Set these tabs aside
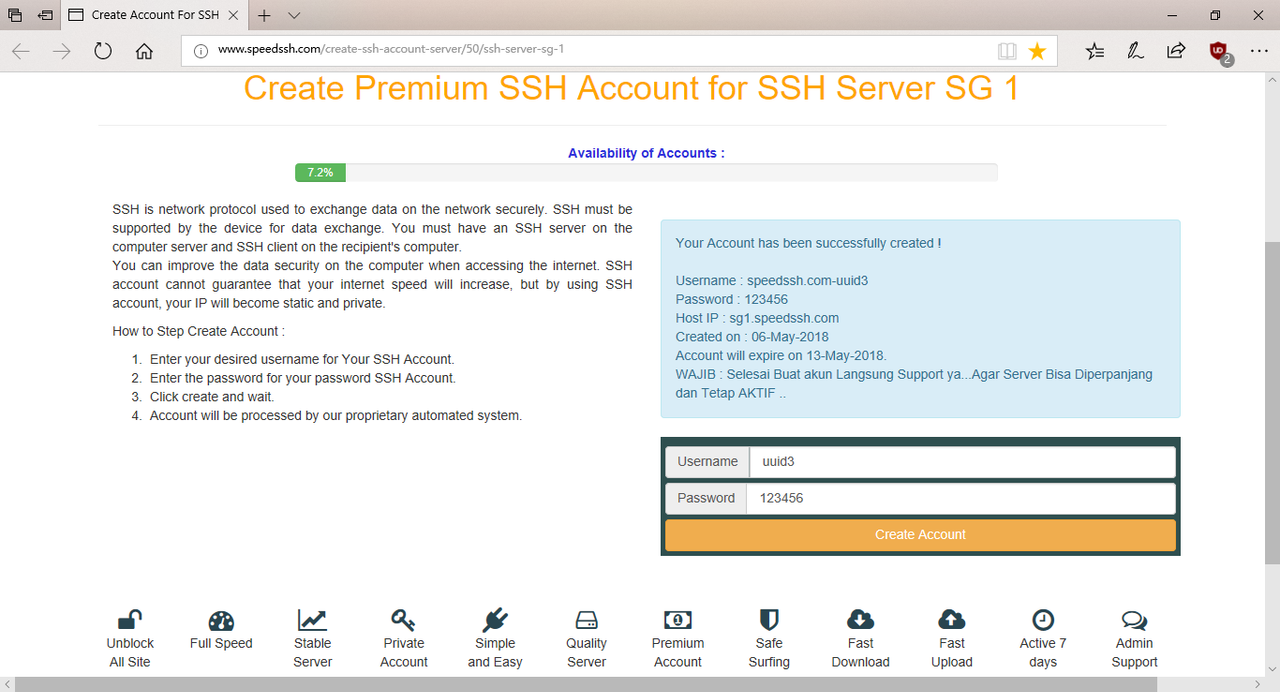This screenshot has width=1280, height=692. 46,15
